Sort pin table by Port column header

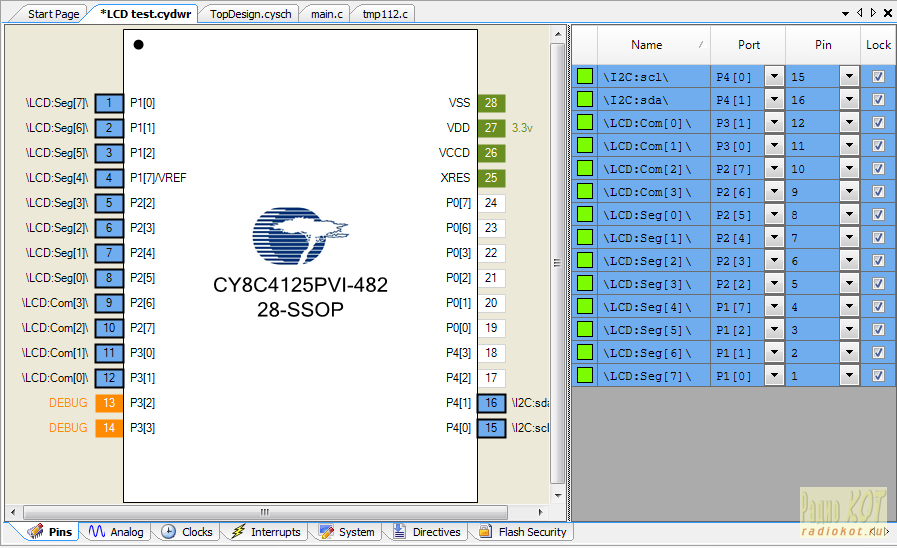pos(748,45)
